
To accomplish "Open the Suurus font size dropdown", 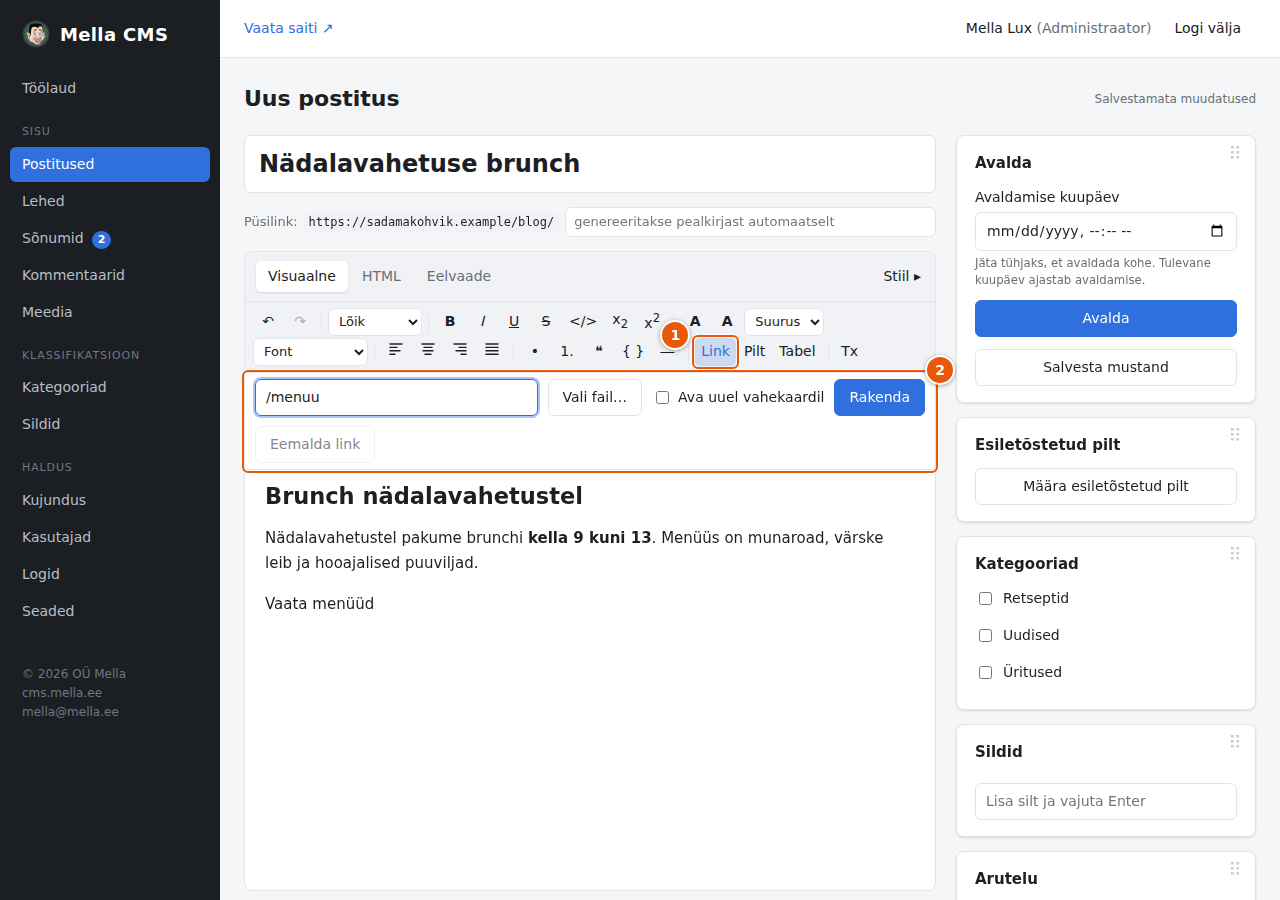I will (x=784, y=322).
